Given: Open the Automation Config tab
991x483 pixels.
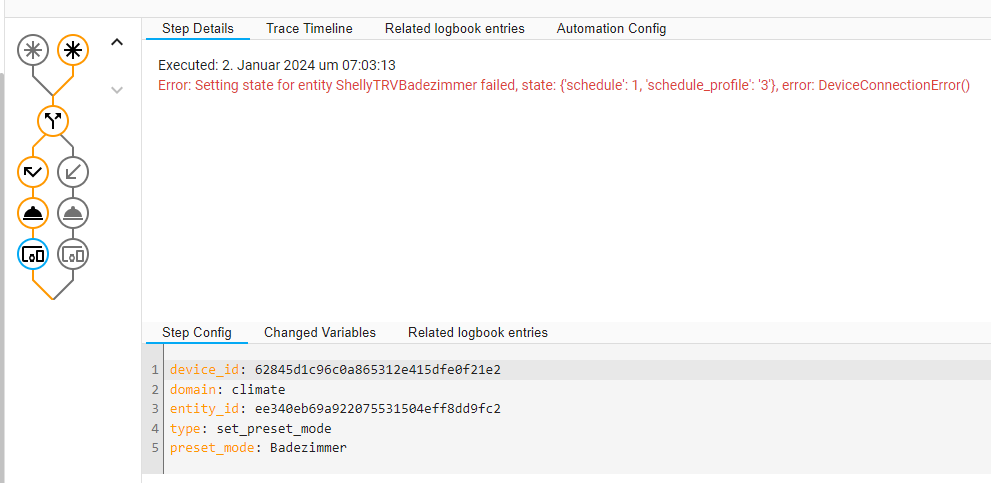Looking at the screenshot, I should pos(611,29).
